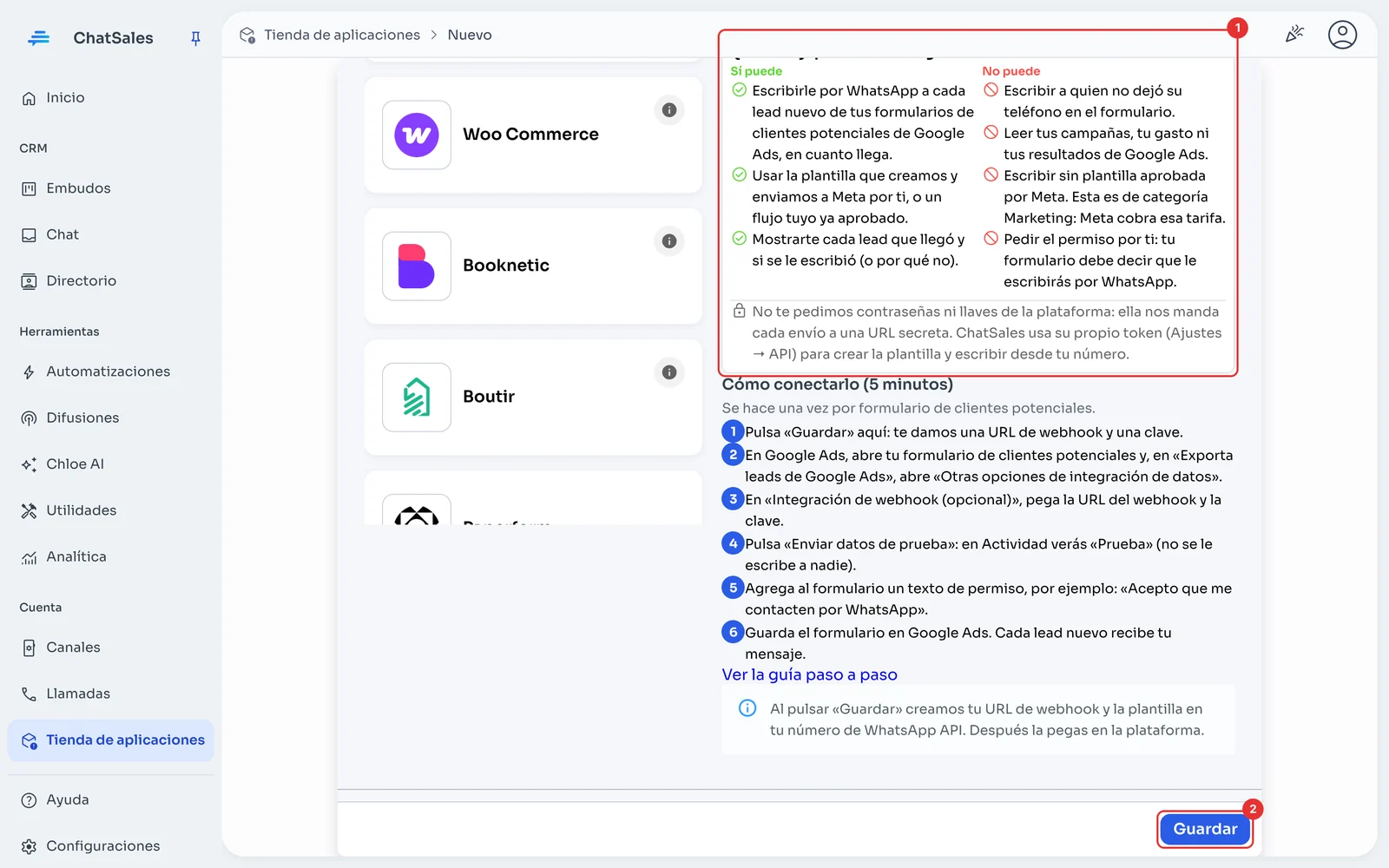Open the user profile avatar

tap(1342, 34)
